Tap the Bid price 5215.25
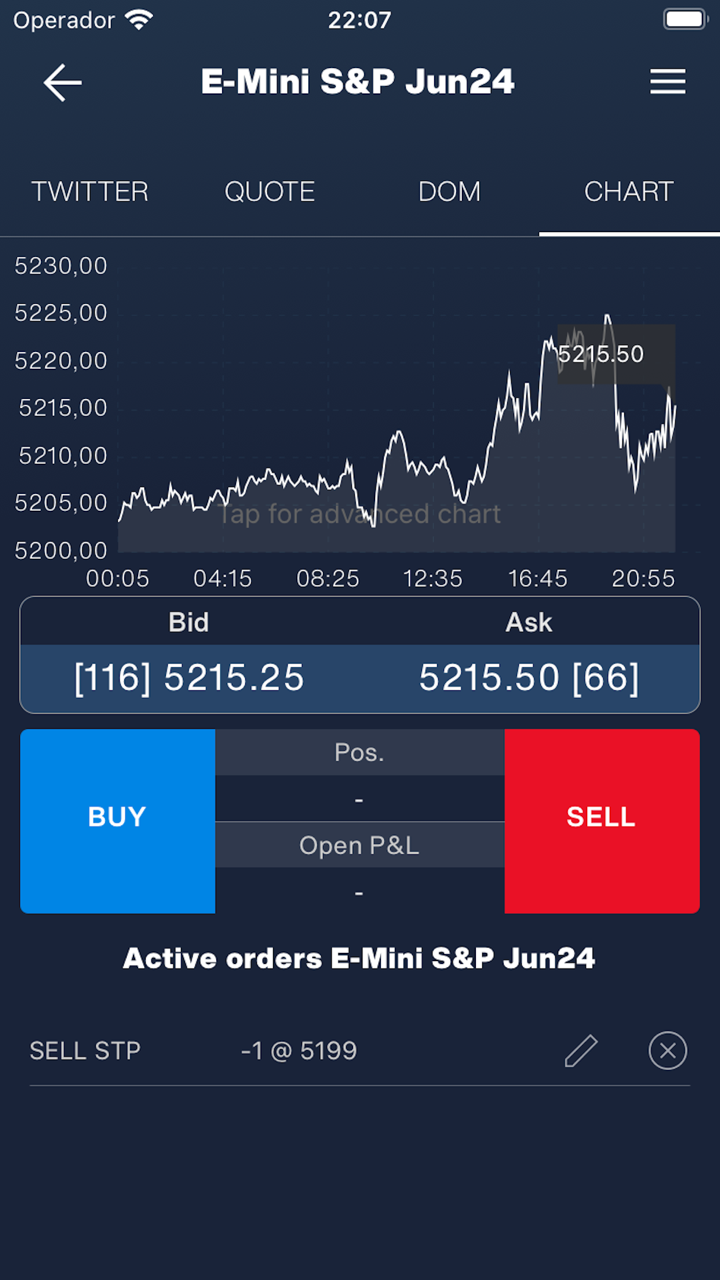This screenshot has height=1280, width=720. tap(190, 678)
